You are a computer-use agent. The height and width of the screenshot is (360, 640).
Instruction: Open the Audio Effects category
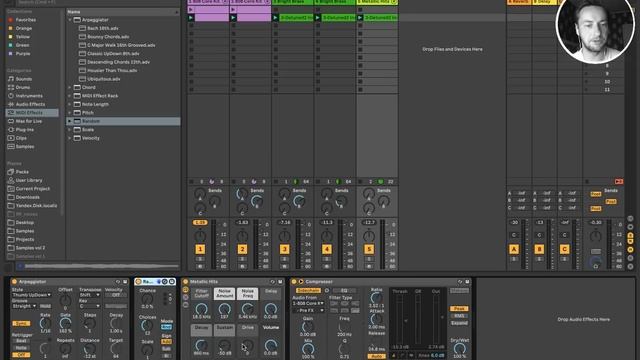(x=30, y=104)
